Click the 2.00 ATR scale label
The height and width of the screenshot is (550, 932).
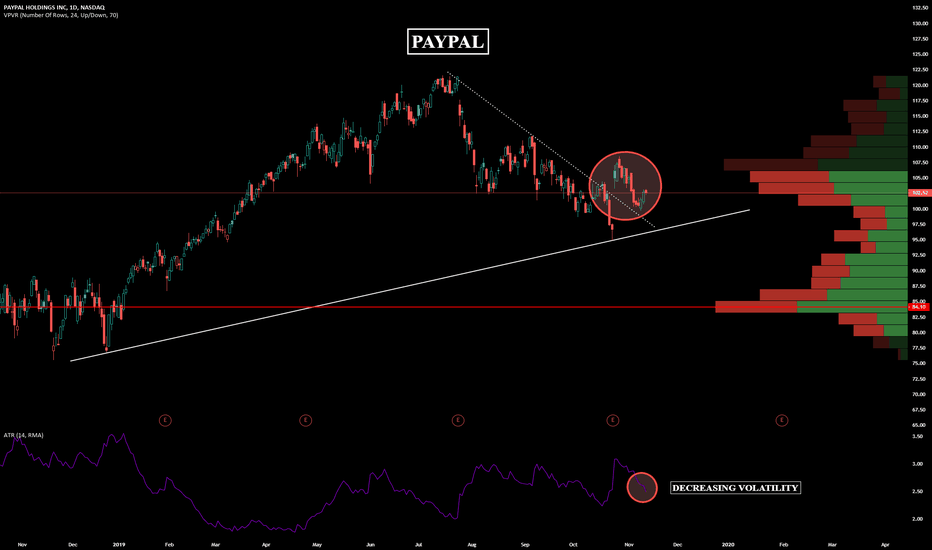918,519
